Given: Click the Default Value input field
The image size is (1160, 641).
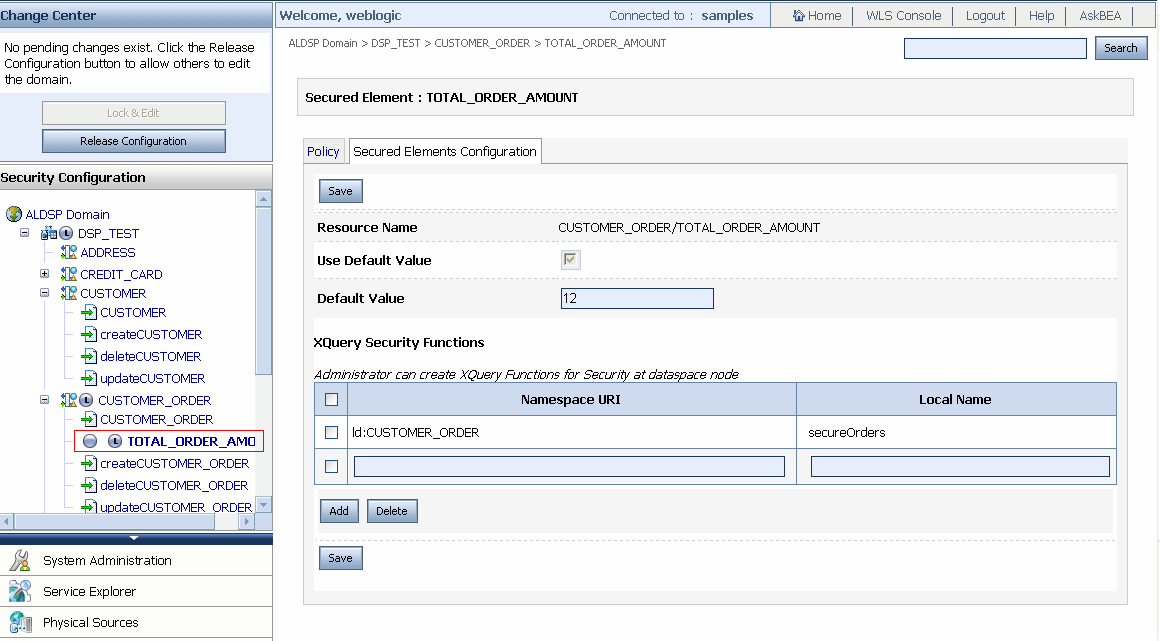Looking at the screenshot, I should tap(637, 298).
